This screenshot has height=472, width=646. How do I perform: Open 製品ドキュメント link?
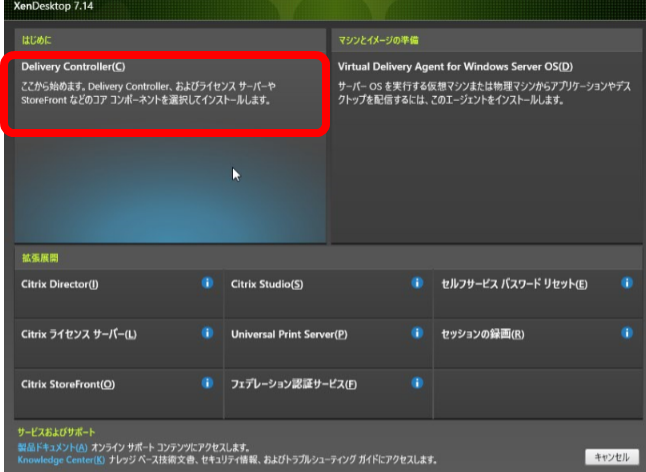point(52,447)
